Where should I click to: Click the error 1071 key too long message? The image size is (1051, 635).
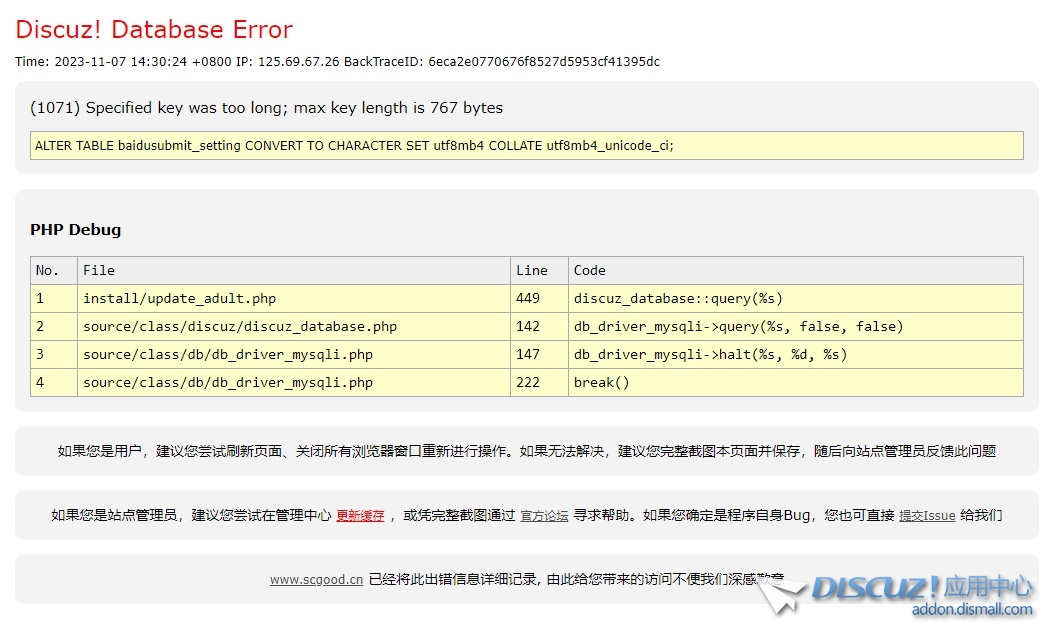click(266, 108)
